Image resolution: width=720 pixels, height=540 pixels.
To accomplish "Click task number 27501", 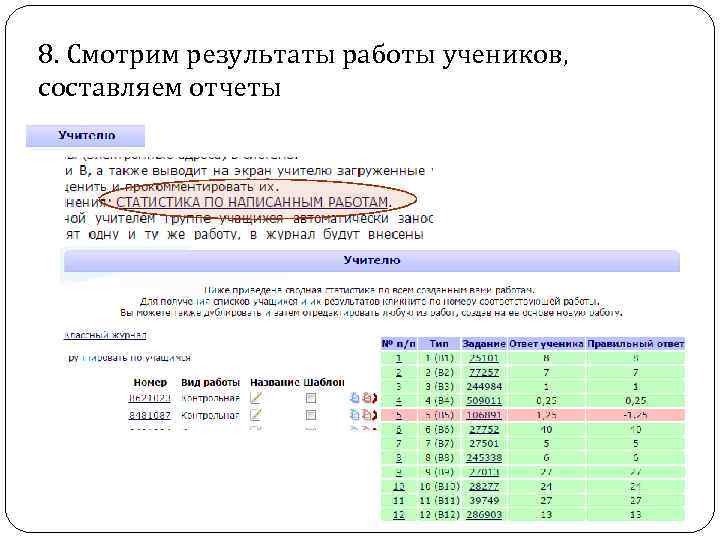I will coord(484,444).
